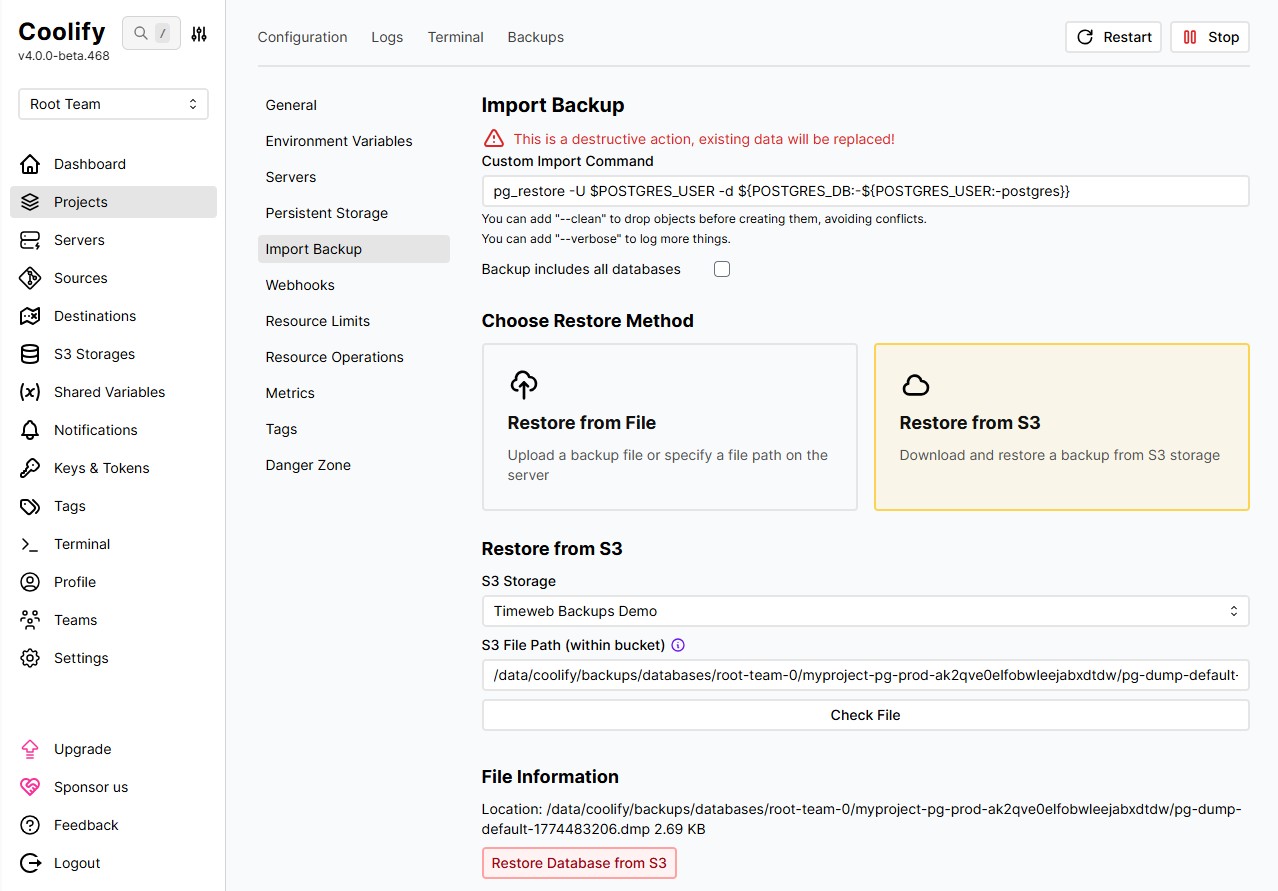
Task: Open the Backups tab
Action: (536, 37)
